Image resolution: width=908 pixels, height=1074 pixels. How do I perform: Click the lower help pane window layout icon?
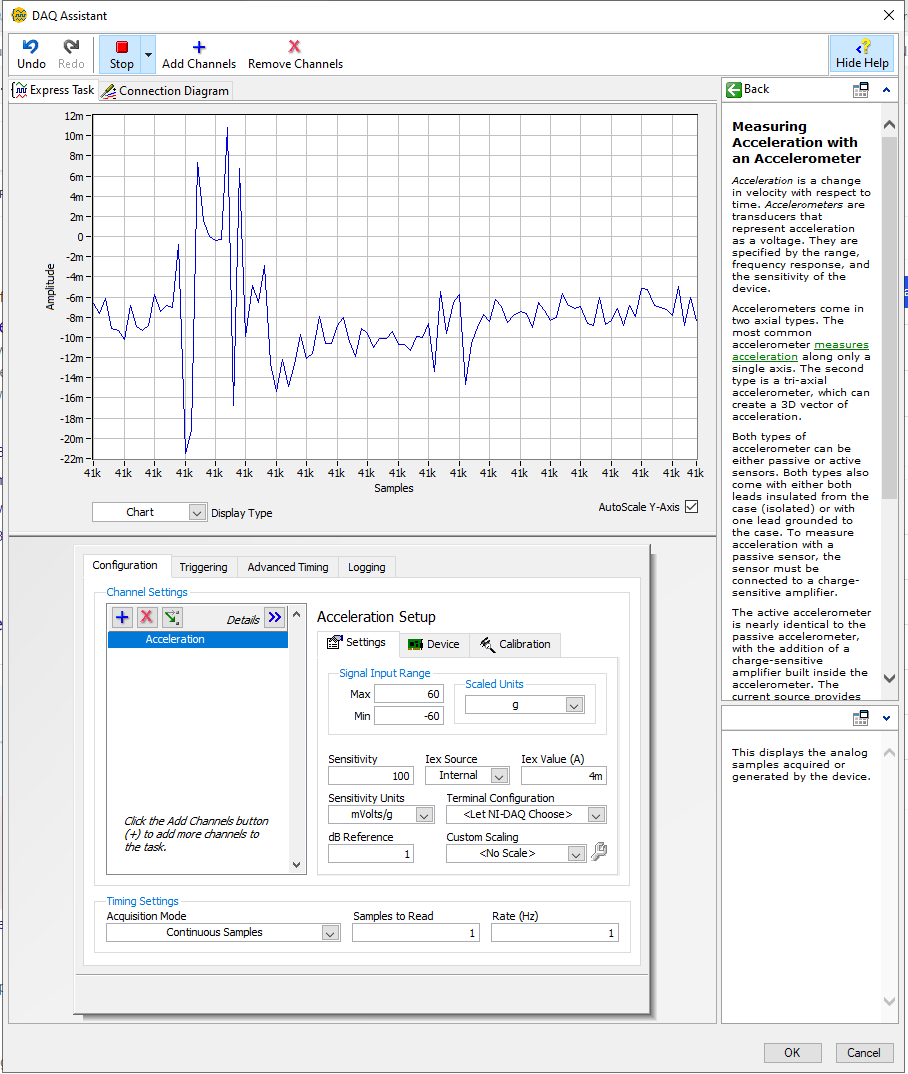pos(861,718)
